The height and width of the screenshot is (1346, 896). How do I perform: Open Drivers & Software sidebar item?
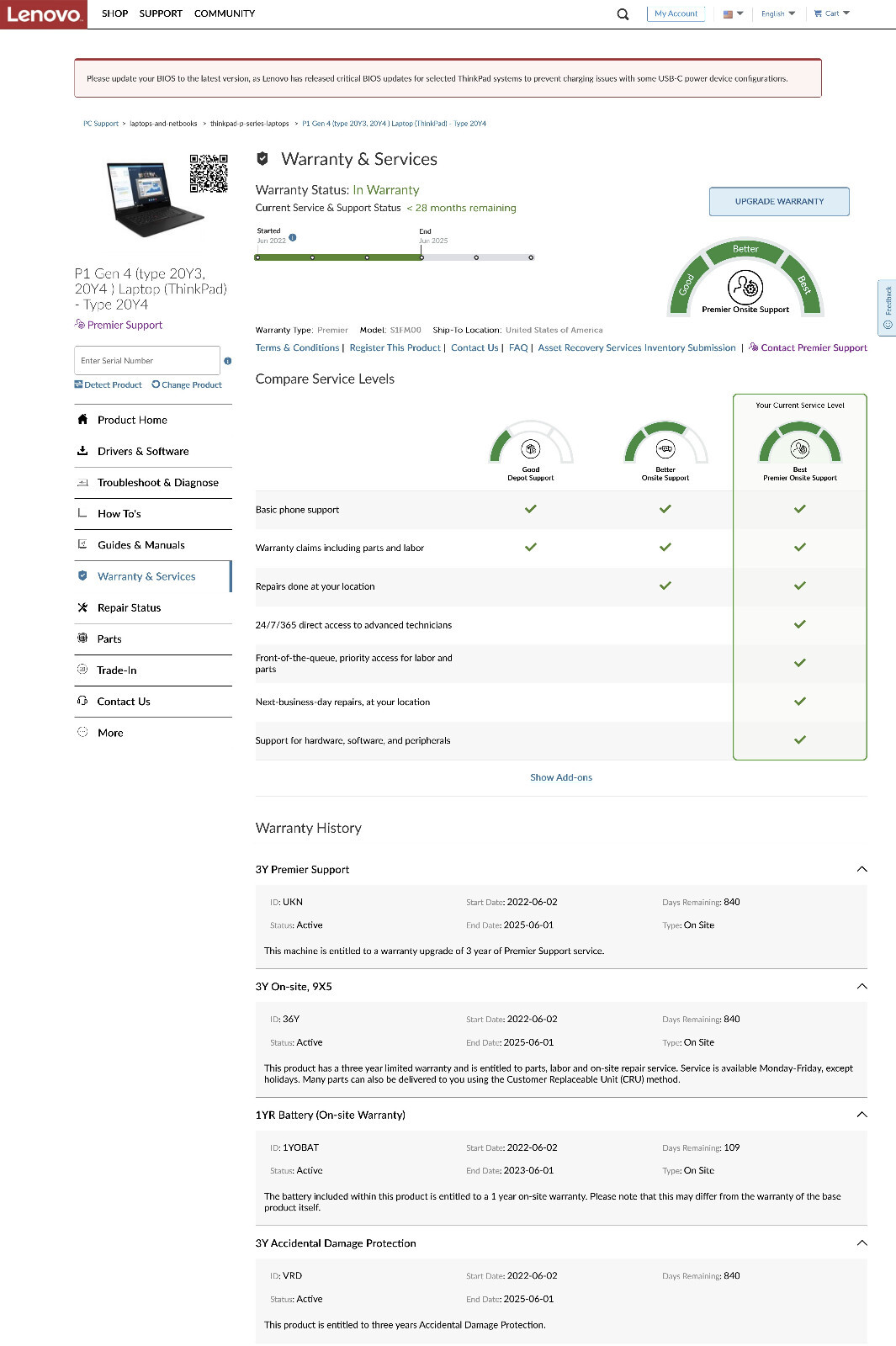tap(153, 451)
